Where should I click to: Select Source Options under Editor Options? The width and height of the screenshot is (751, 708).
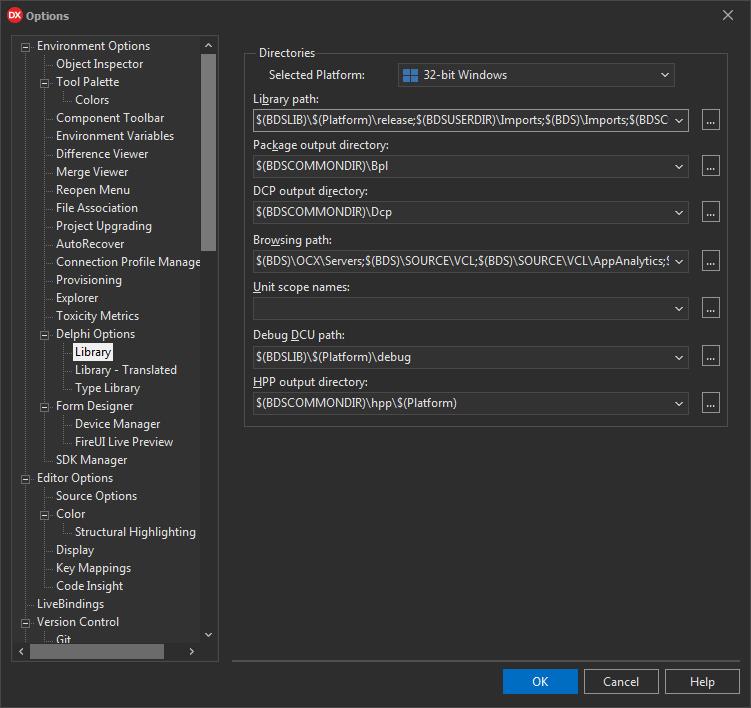[96, 496]
